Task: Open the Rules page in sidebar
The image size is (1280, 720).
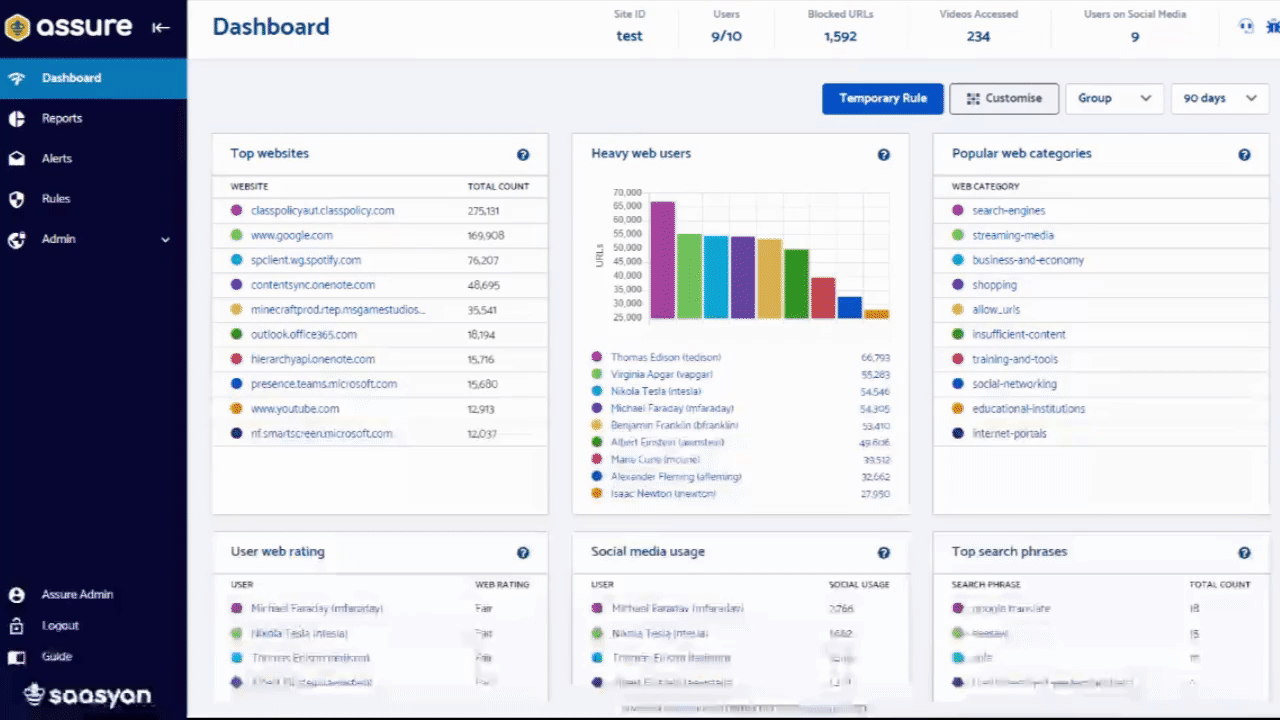Action: 56,198
